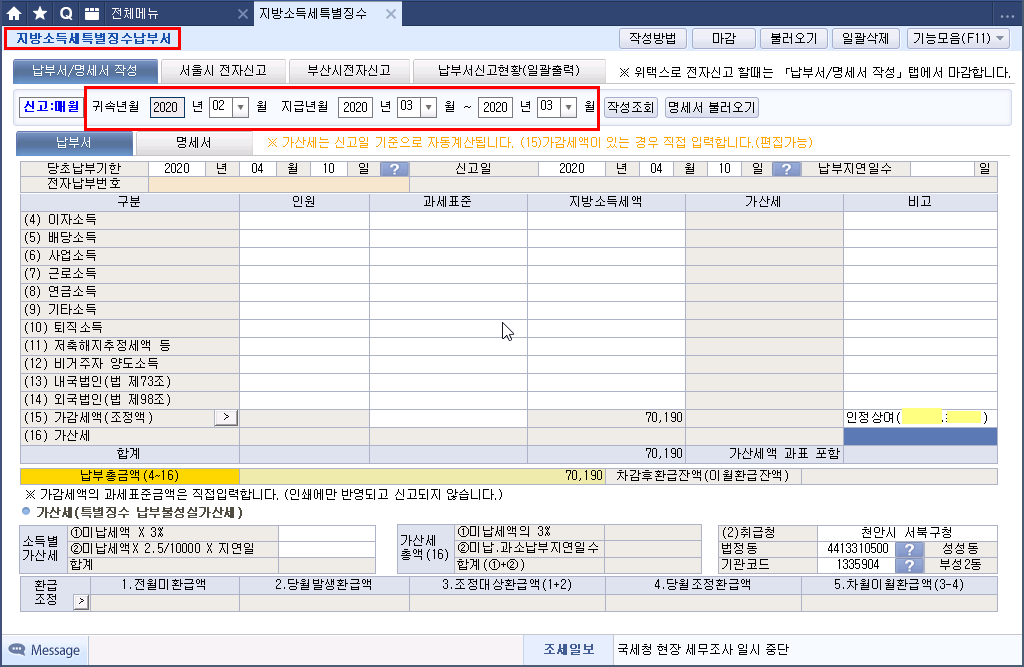Switch to the 전체메뉴 tab
The height and width of the screenshot is (667, 1024).
point(135,14)
